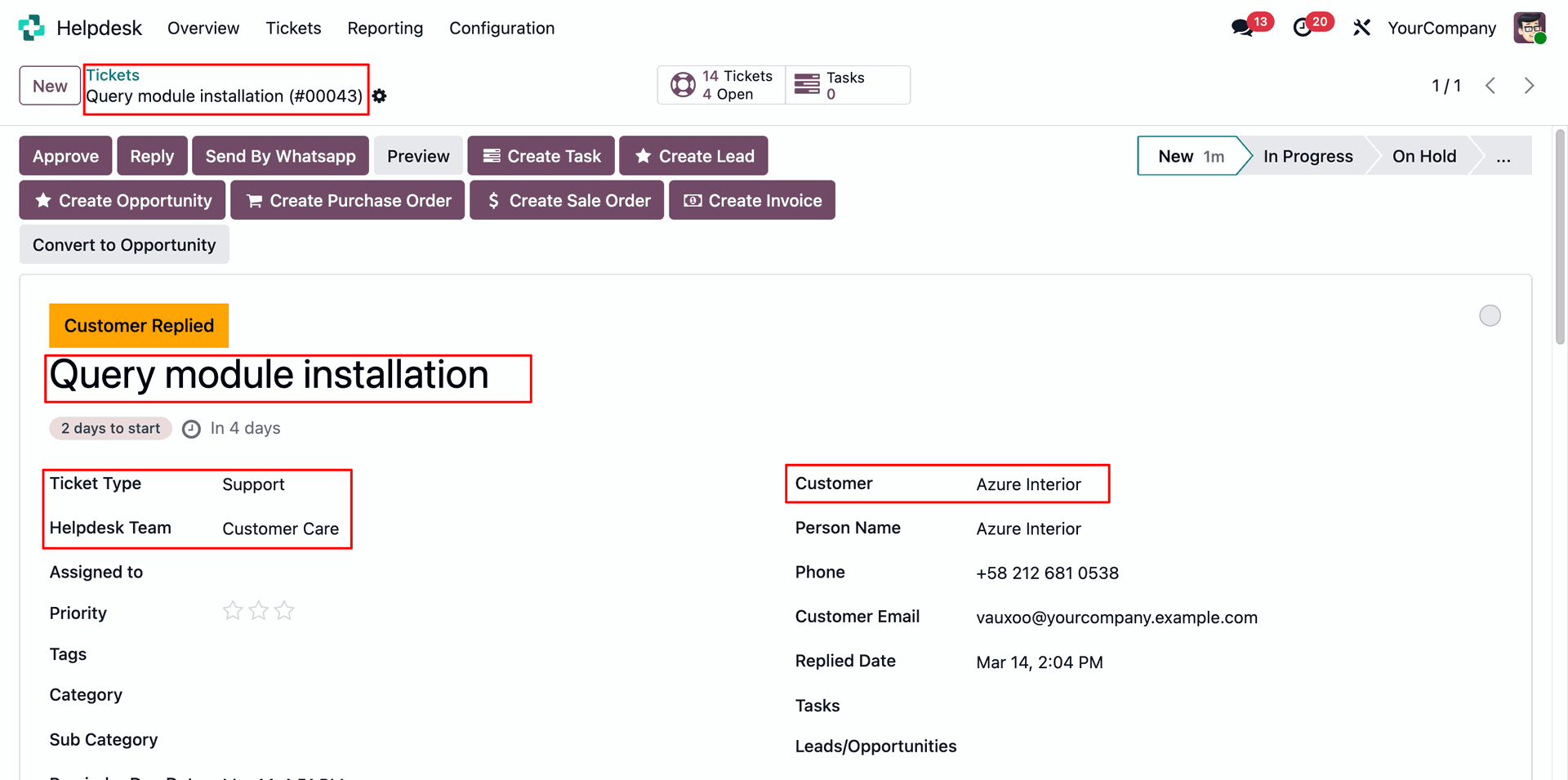Click the vertical scrollbar on the right
Image resolution: width=1568 pixels, height=780 pixels.
pos(1560,237)
